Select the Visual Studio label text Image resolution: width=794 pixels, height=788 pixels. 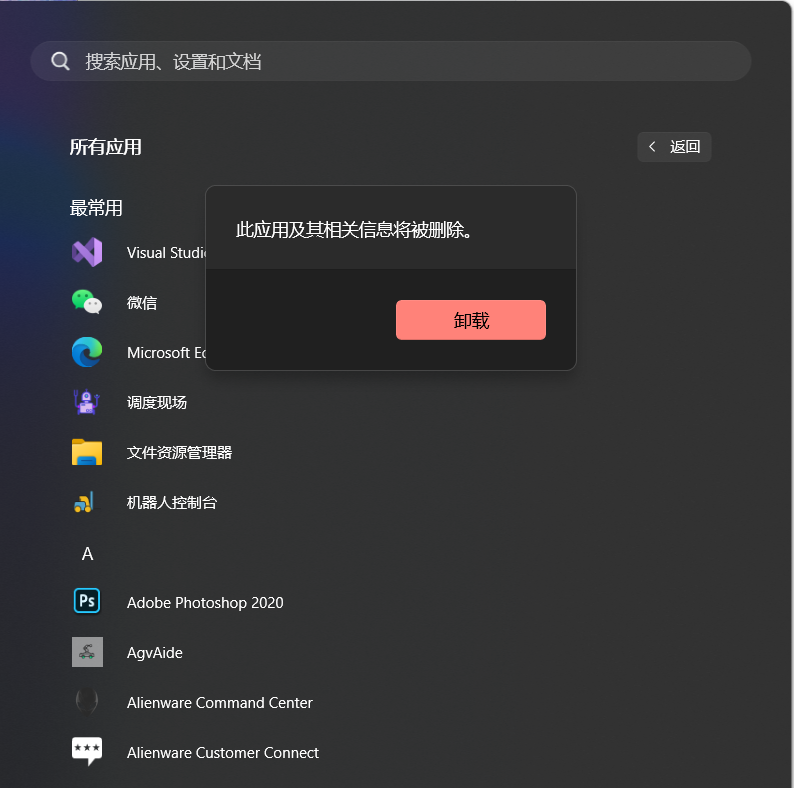coord(167,253)
